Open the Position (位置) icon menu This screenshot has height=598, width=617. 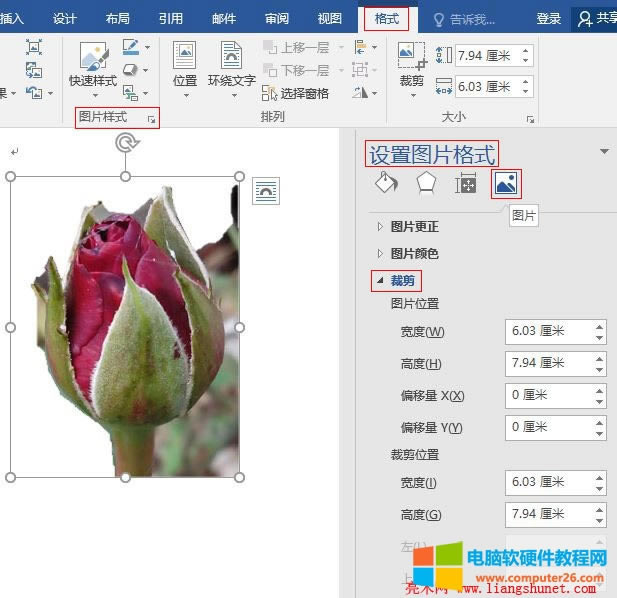tap(185, 55)
